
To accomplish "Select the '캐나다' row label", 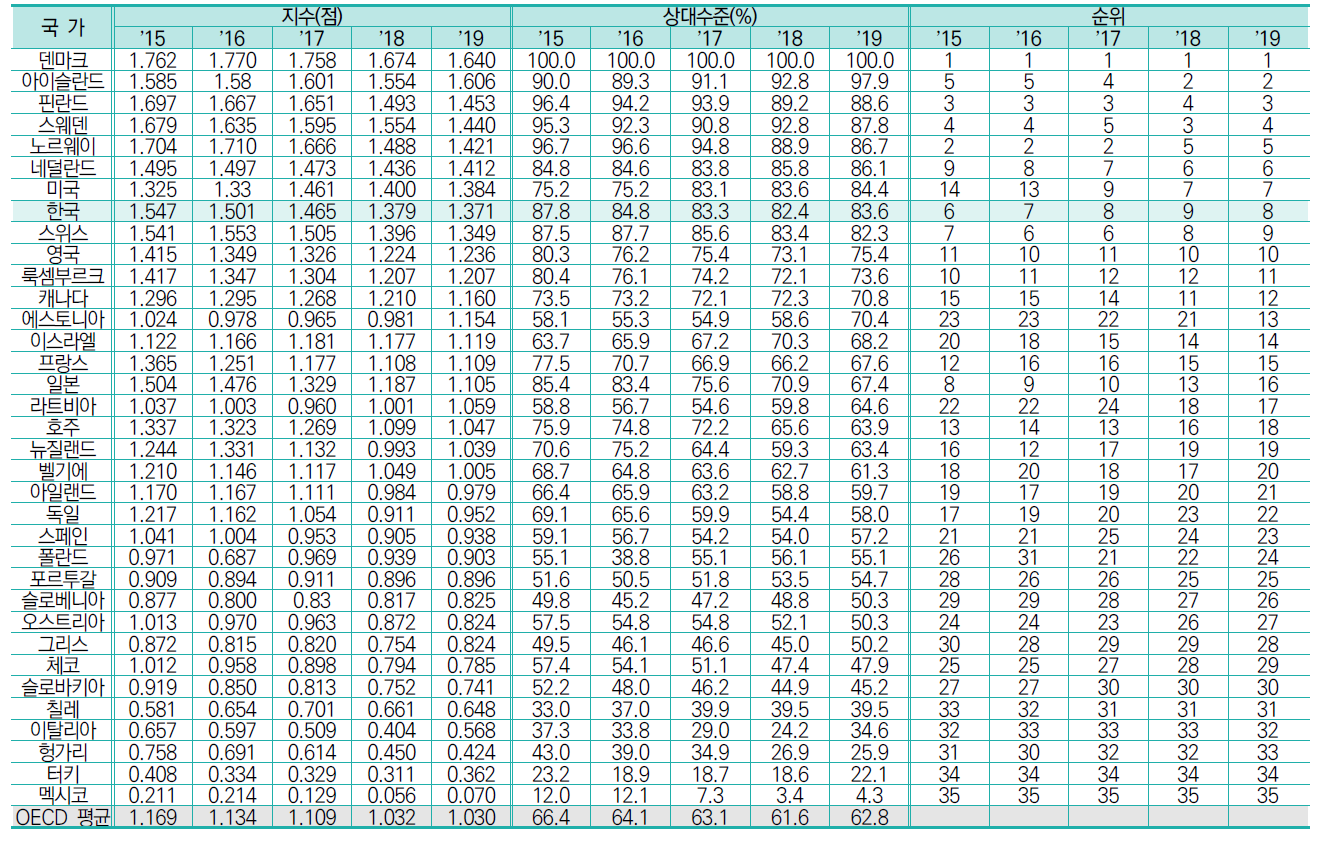I will coord(63,298).
